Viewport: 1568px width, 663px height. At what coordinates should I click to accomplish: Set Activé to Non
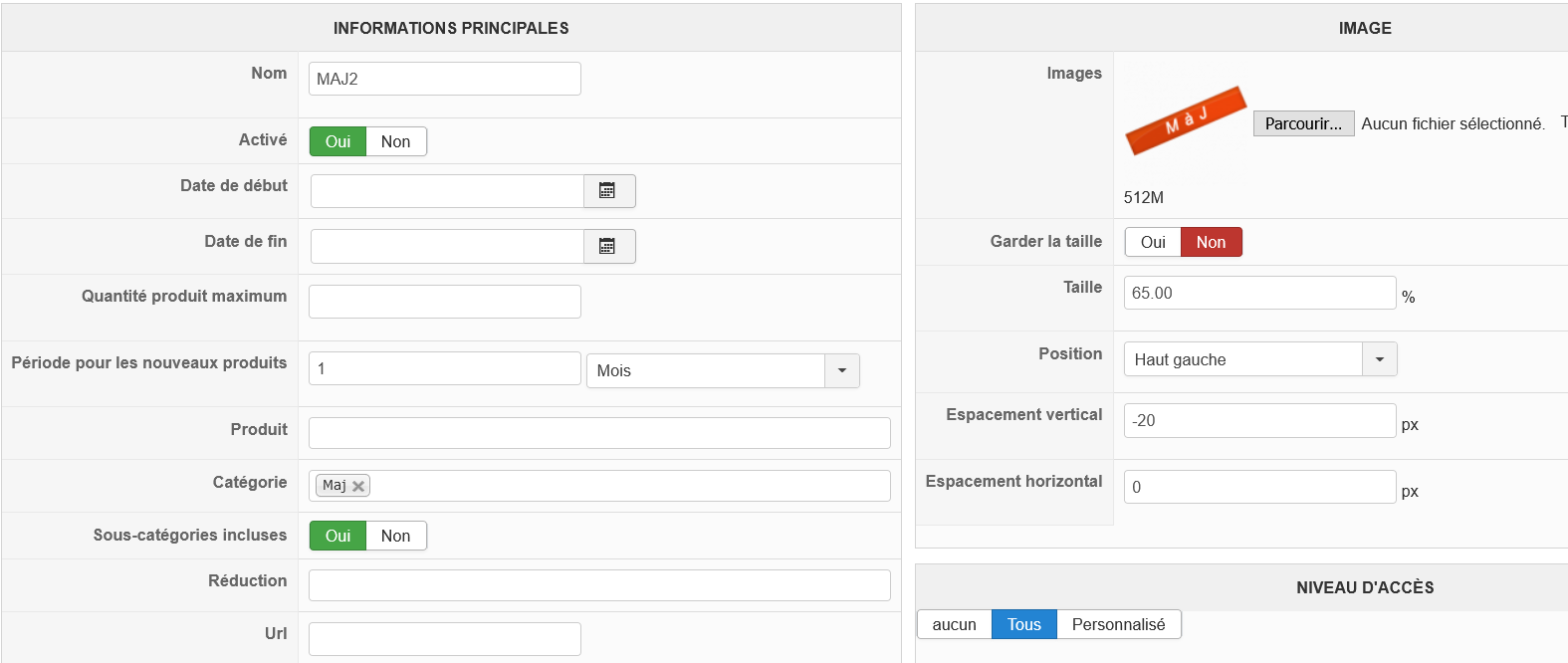(395, 141)
